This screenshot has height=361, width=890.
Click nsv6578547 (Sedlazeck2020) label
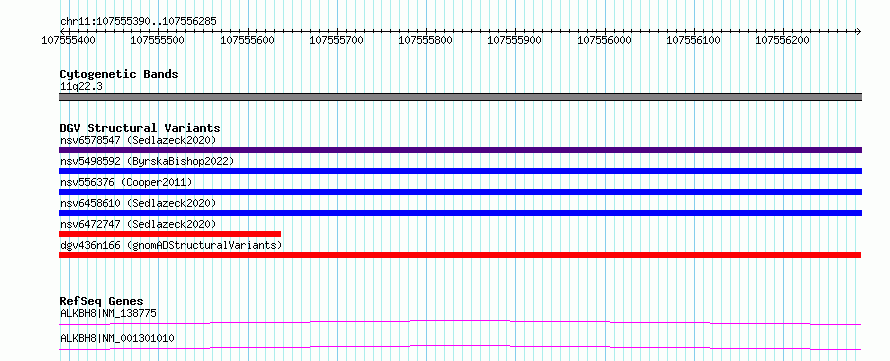(x=138, y=140)
